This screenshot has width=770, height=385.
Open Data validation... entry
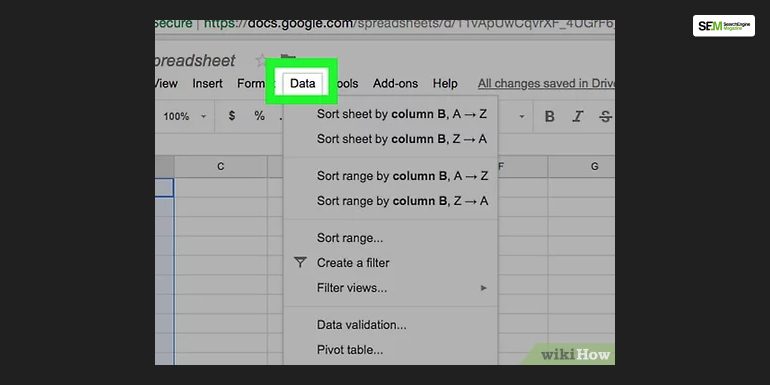[x=391, y=325]
